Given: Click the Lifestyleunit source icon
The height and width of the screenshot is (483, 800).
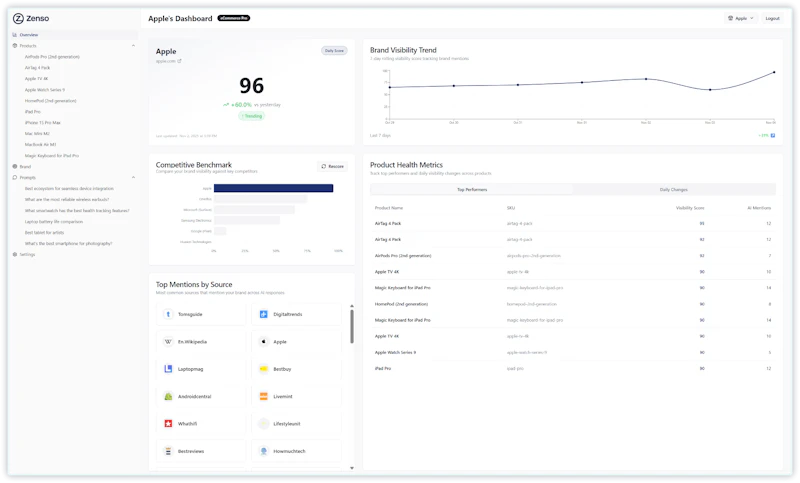Looking at the screenshot, I should pyautogui.click(x=264, y=423).
